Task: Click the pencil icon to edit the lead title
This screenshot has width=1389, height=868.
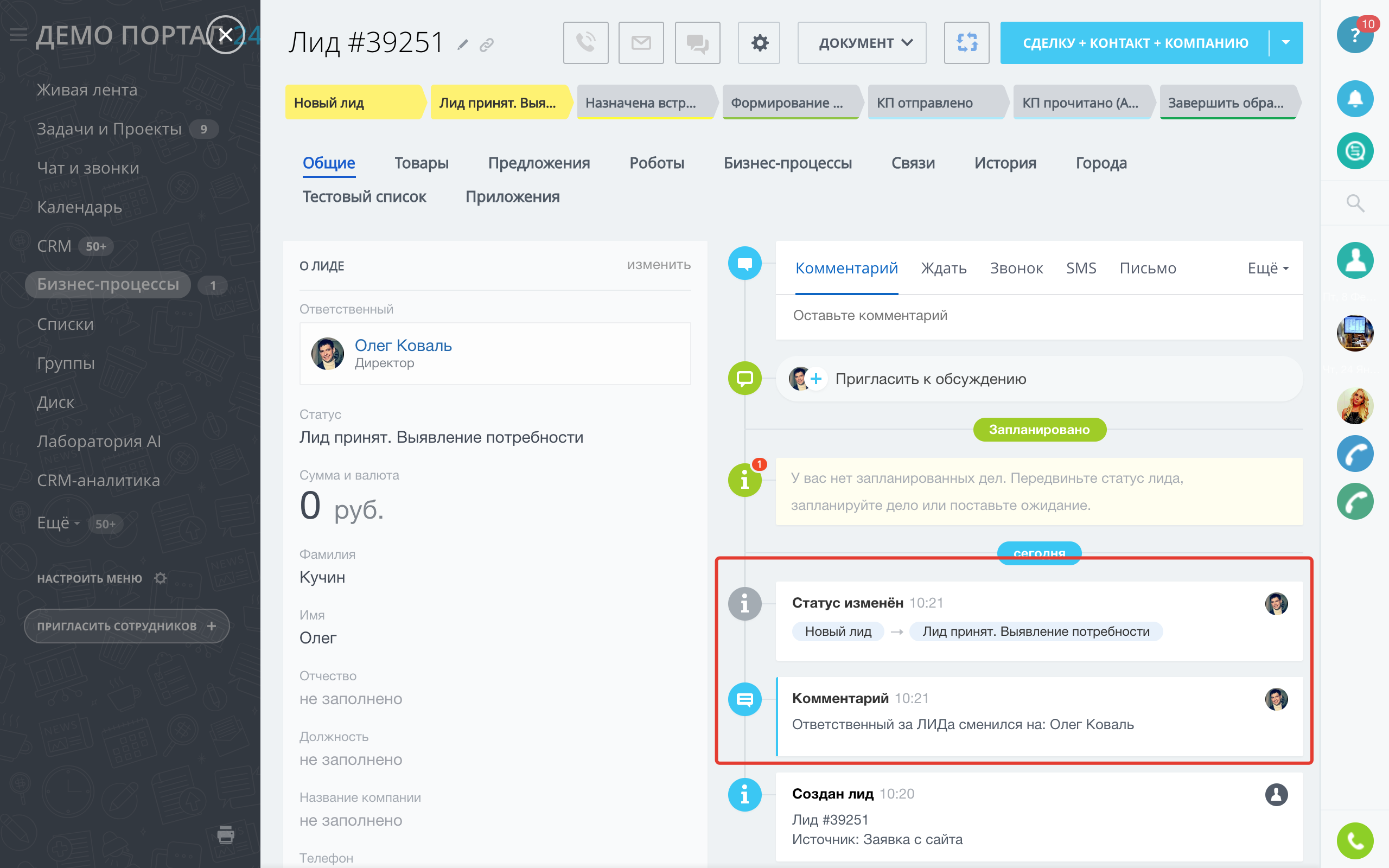Action: coord(463,45)
